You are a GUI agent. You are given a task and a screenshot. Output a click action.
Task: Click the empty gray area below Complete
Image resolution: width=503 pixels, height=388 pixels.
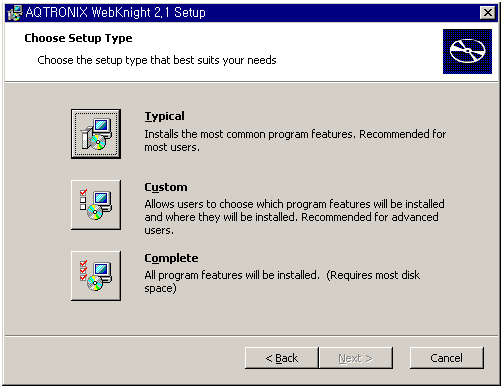pos(251,318)
